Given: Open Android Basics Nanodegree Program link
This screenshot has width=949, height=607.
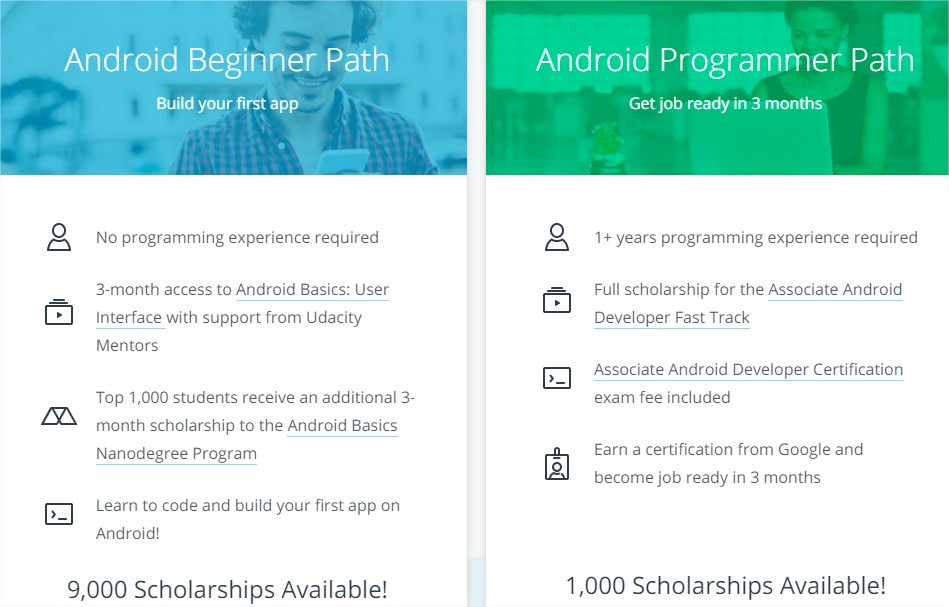Looking at the screenshot, I should 247,439.
